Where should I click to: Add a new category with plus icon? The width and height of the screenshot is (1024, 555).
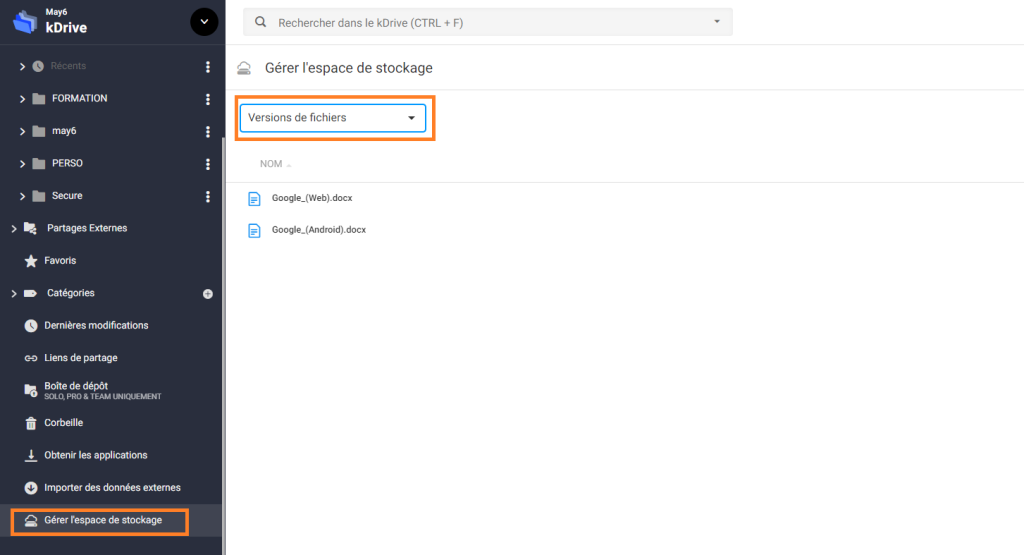coord(208,294)
